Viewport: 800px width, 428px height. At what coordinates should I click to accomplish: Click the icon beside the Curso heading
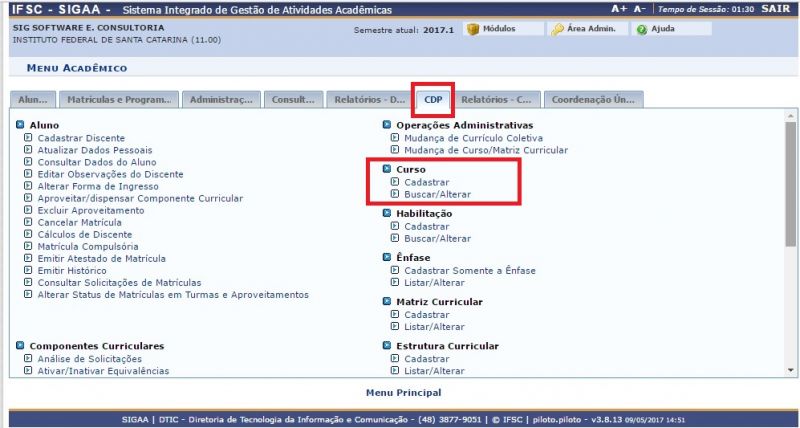point(387,170)
